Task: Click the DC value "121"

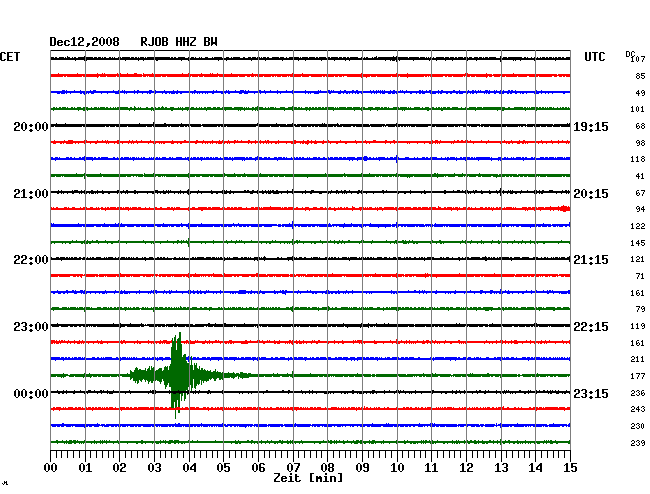Action: pos(638,259)
